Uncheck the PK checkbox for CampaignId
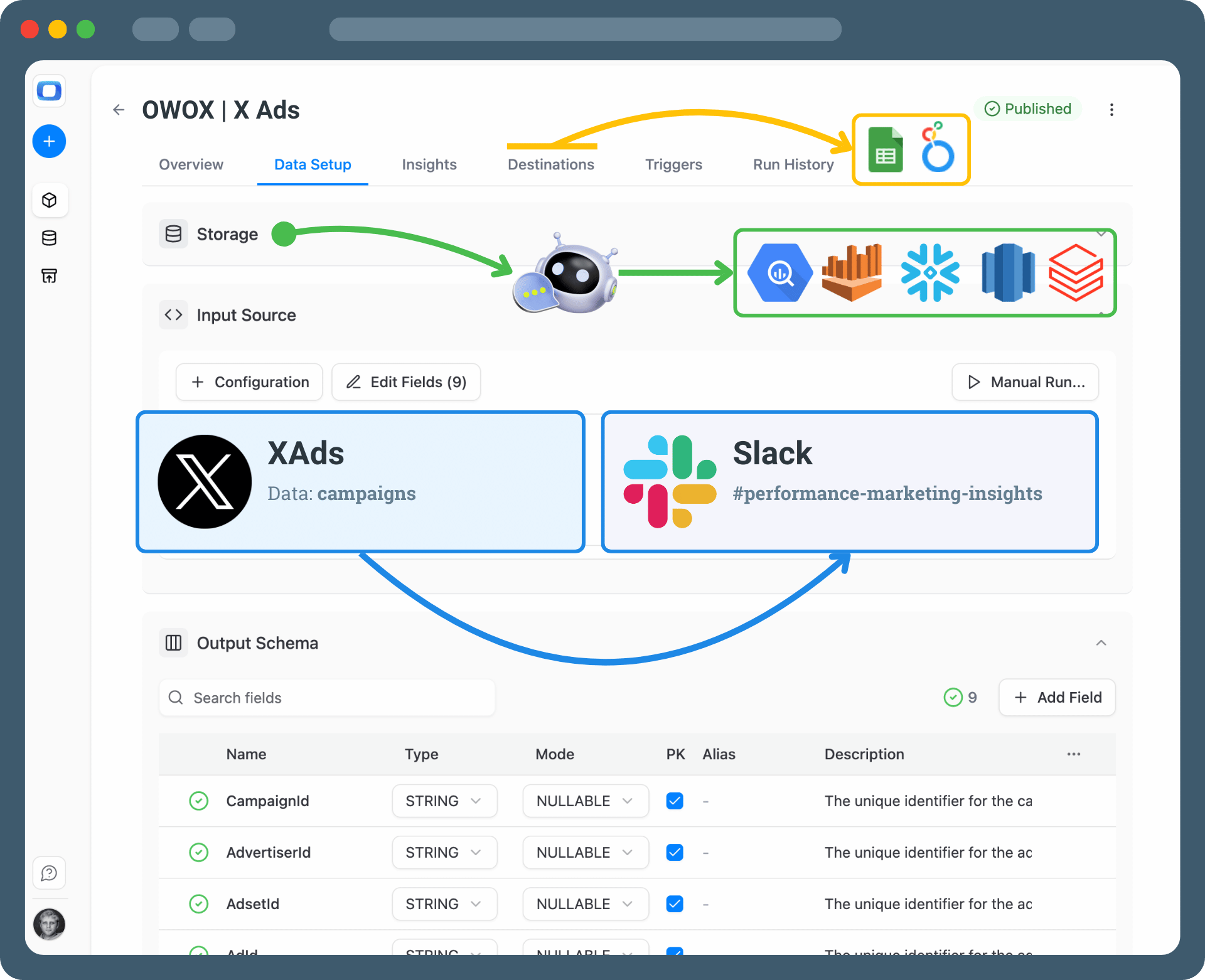Image resolution: width=1205 pixels, height=980 pixels. click(675, 801)
